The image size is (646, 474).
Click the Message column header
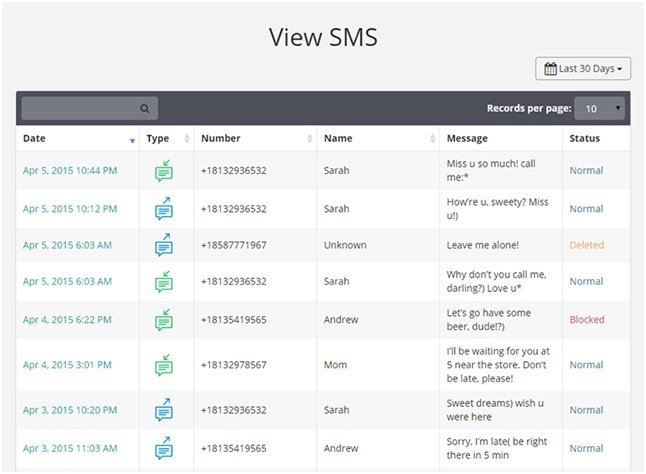coord(467,138)
